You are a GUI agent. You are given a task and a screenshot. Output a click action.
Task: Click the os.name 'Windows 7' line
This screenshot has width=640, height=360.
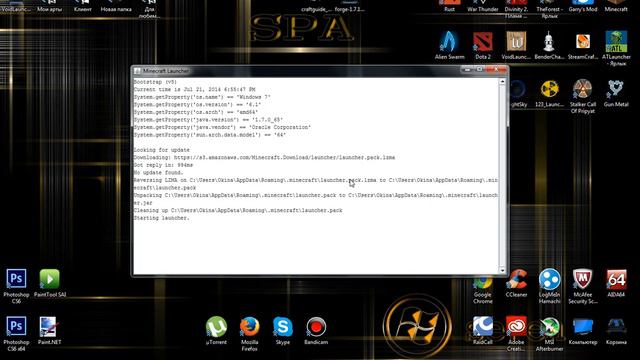[x=202, y=97]
